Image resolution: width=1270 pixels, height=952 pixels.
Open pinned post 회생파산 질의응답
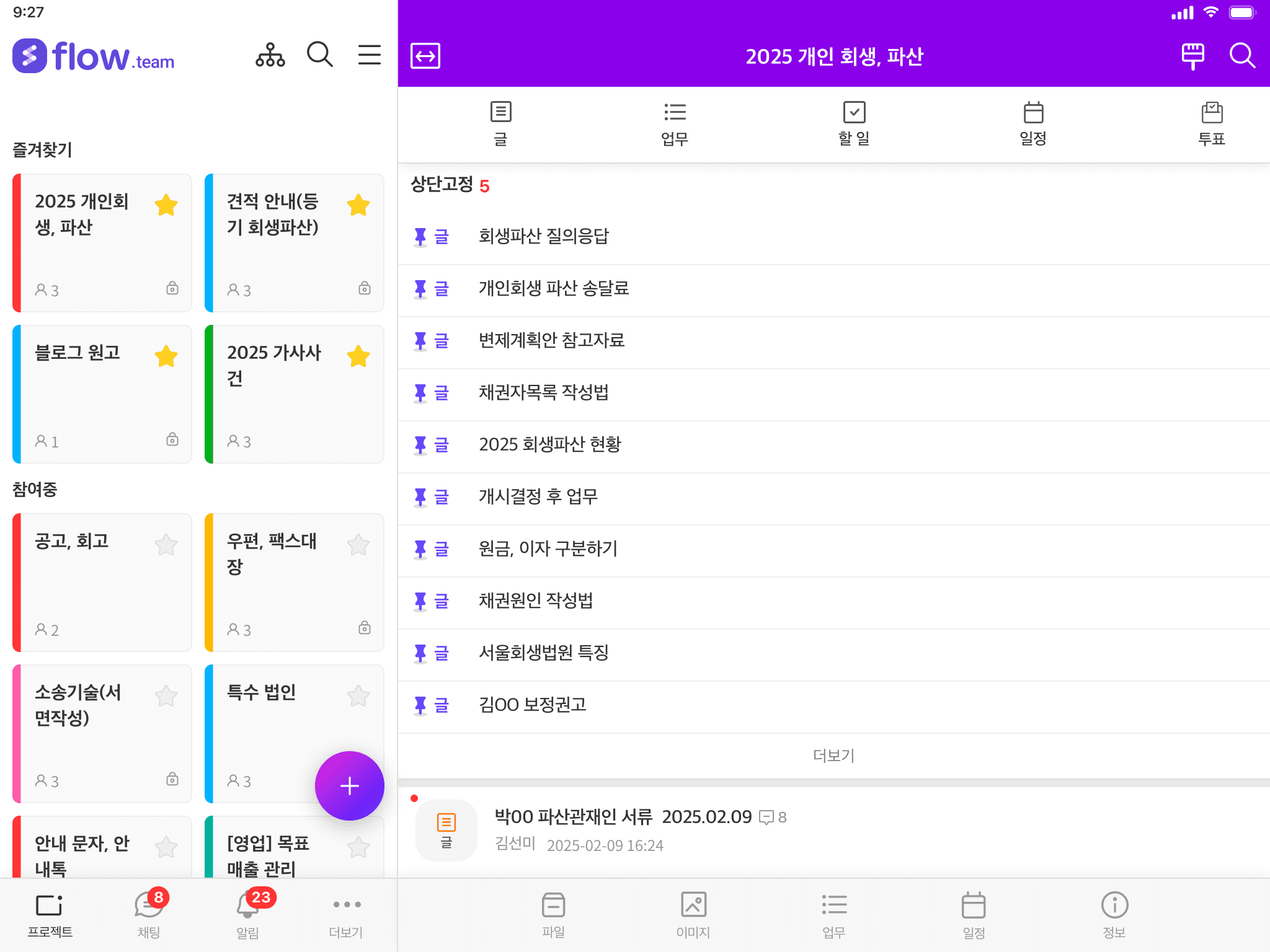click(x=543, y=236)
